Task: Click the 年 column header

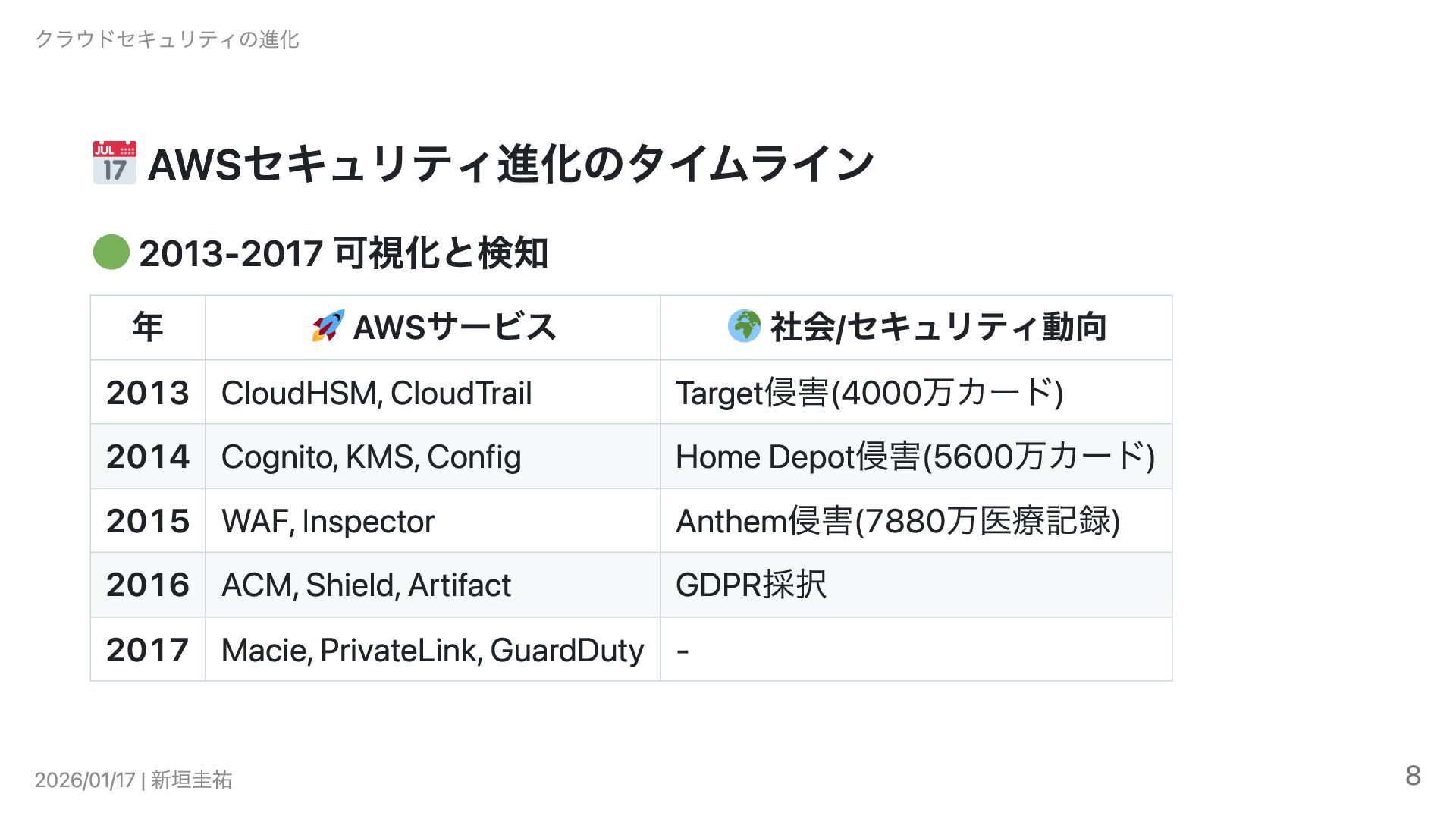Action: point(148,328)
